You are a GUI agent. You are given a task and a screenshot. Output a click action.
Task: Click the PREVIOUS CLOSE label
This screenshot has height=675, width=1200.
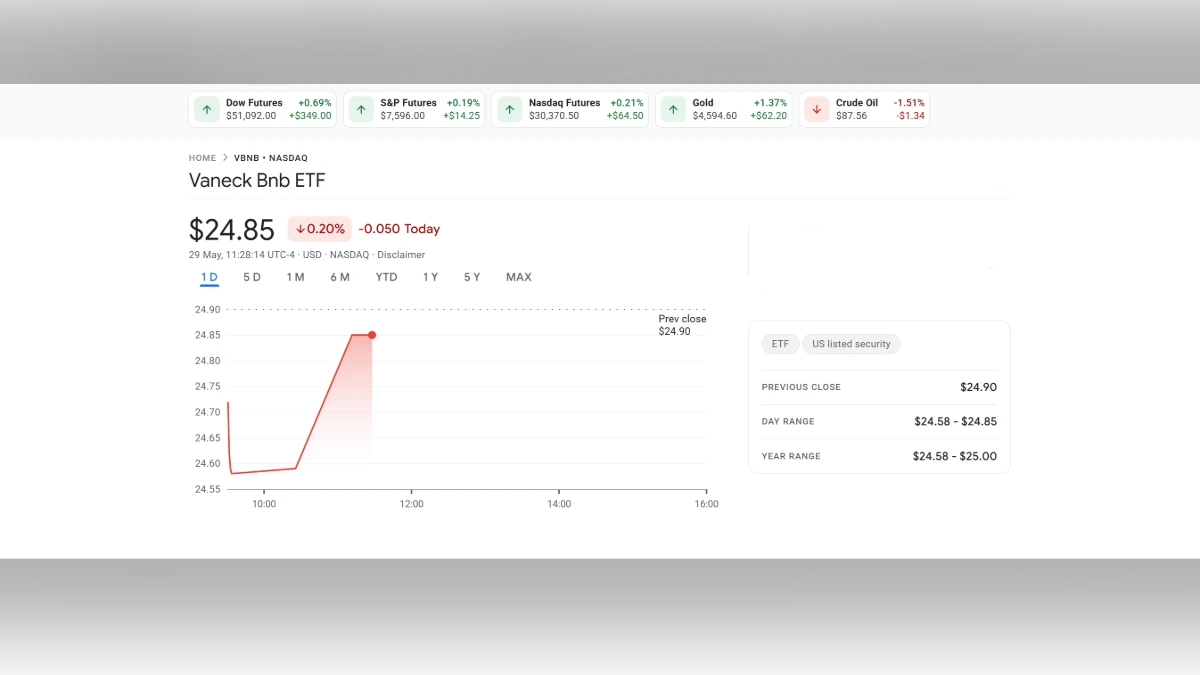[801, 387]
